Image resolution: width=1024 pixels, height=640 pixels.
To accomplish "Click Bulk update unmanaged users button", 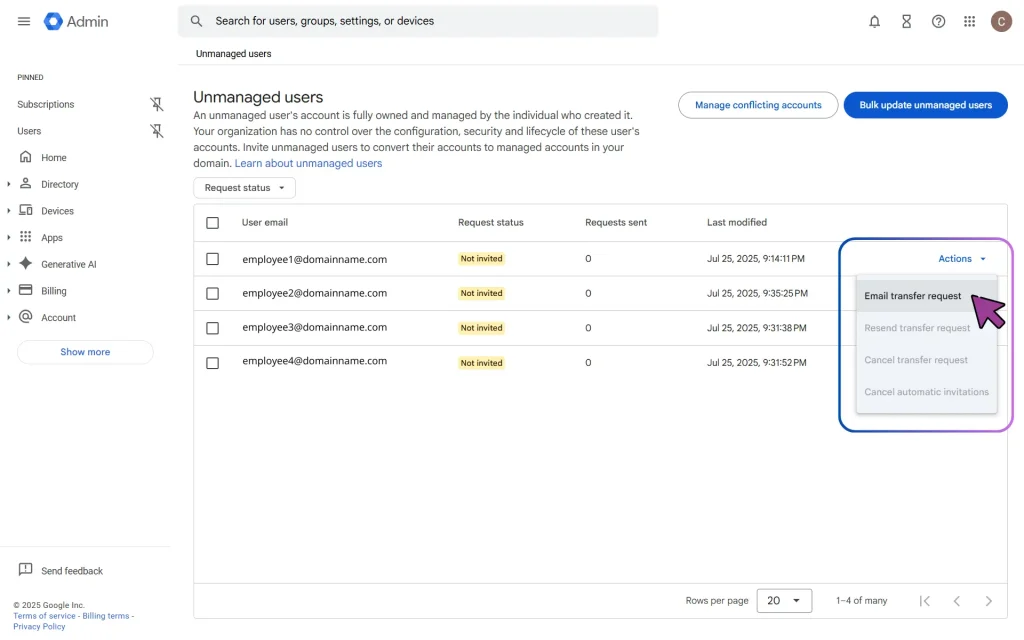I will (x=925, y=105).
